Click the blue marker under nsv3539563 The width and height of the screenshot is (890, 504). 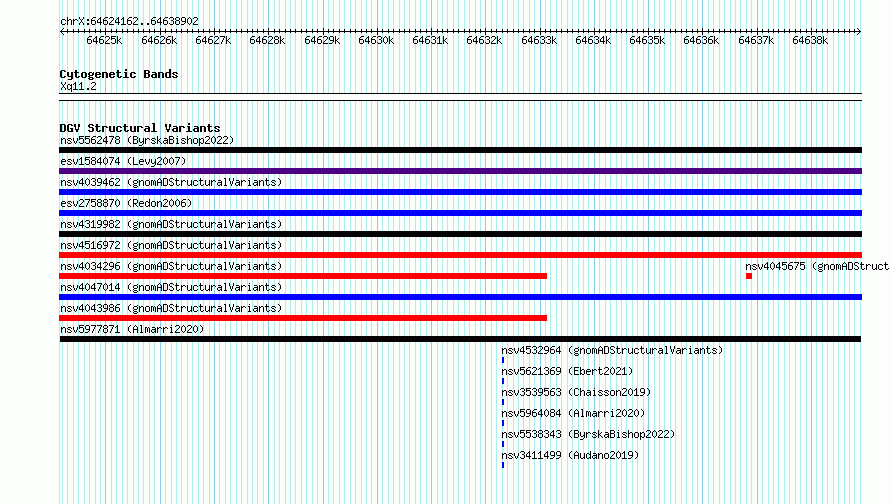503,402
